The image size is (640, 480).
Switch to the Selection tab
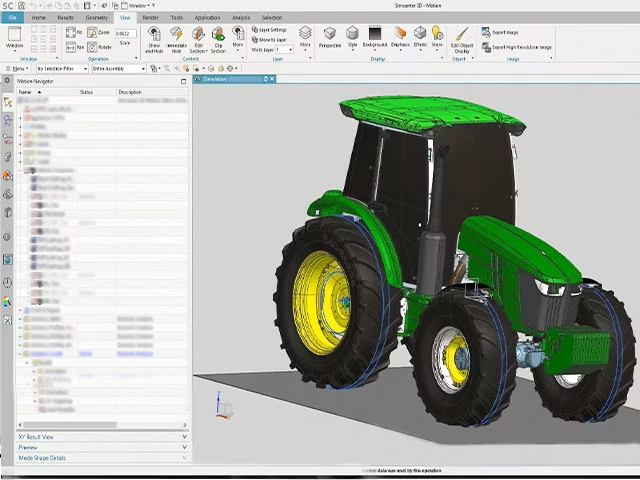(272, 18)
